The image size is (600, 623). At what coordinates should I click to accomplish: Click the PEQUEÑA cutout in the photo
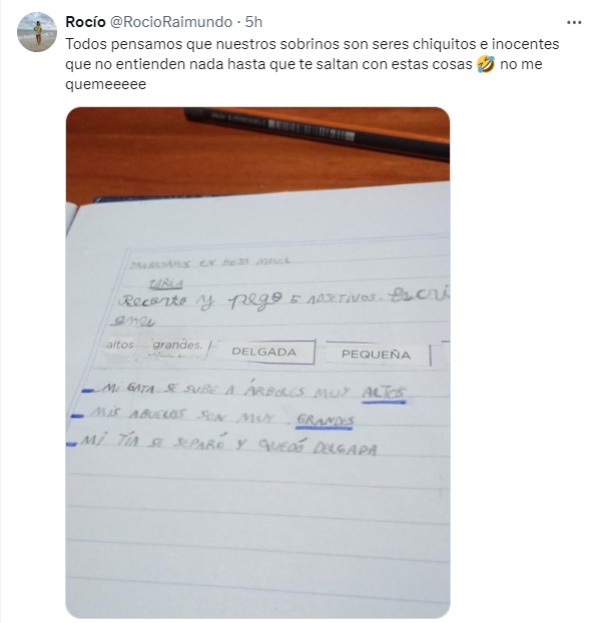coord(376,354)
